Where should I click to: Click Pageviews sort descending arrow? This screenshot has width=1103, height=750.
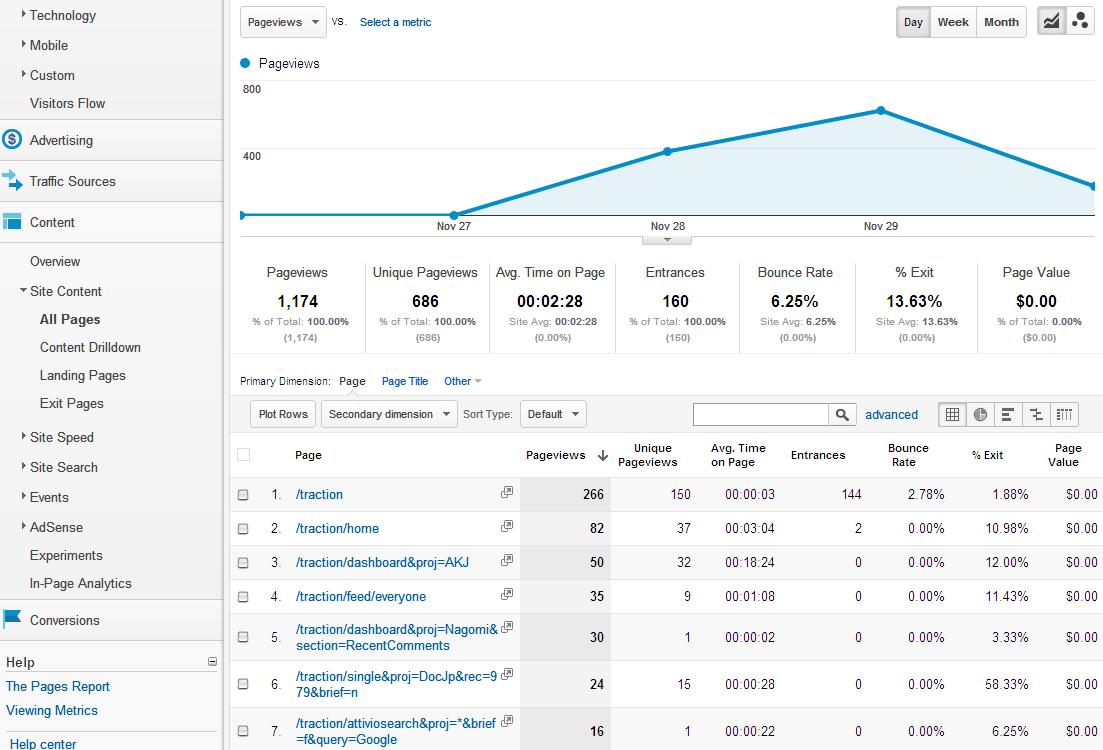click(603, 455)
